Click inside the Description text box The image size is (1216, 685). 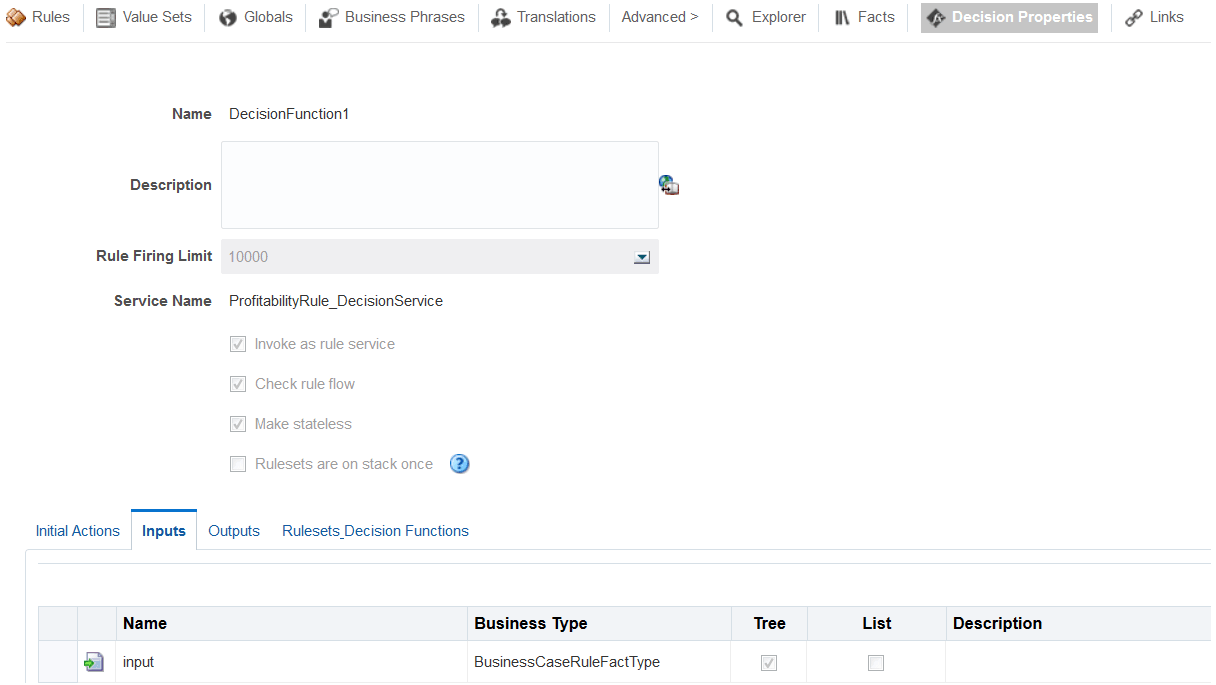(440, 185)
